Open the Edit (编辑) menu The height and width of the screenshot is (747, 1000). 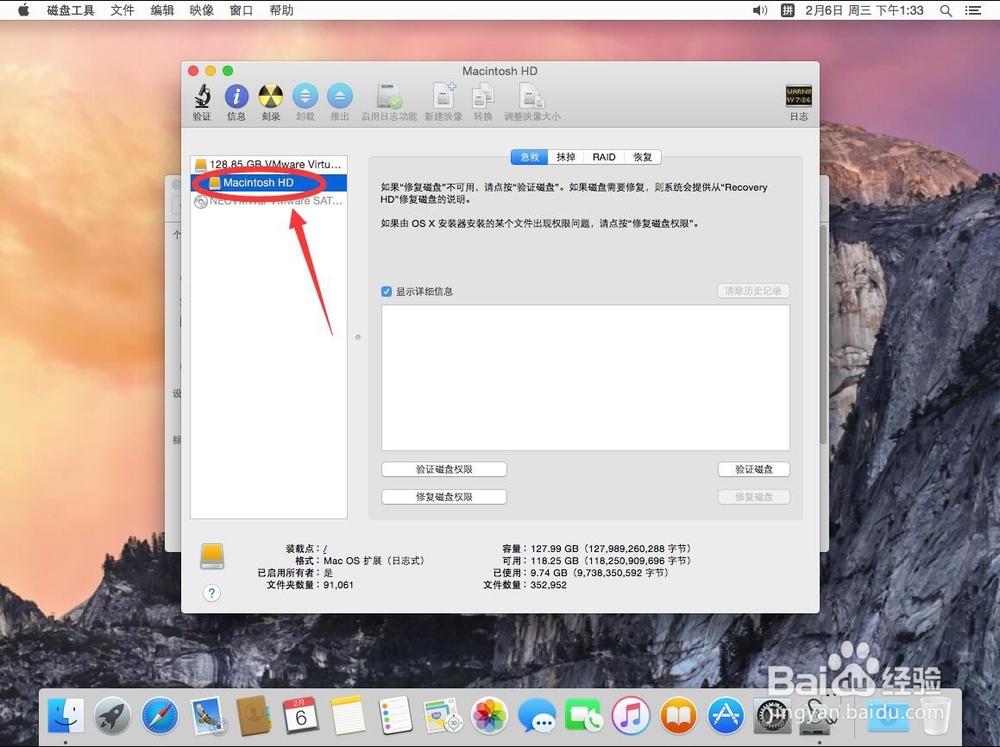(x=162, y=10)
